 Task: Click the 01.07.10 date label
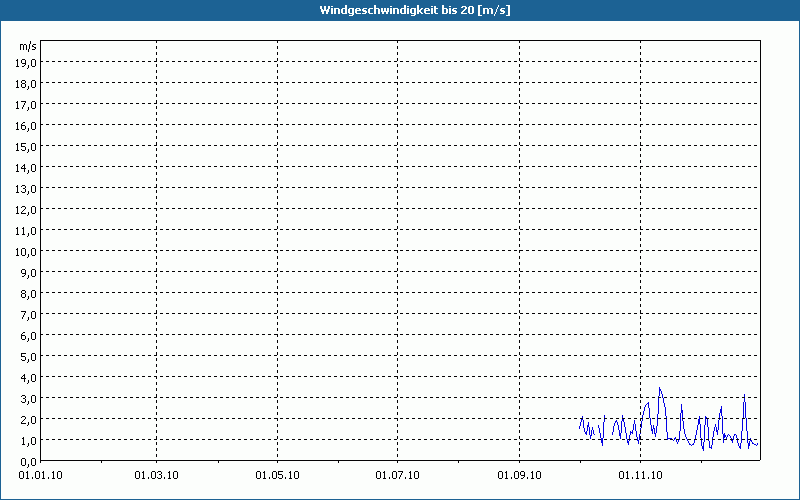(397, 476)
